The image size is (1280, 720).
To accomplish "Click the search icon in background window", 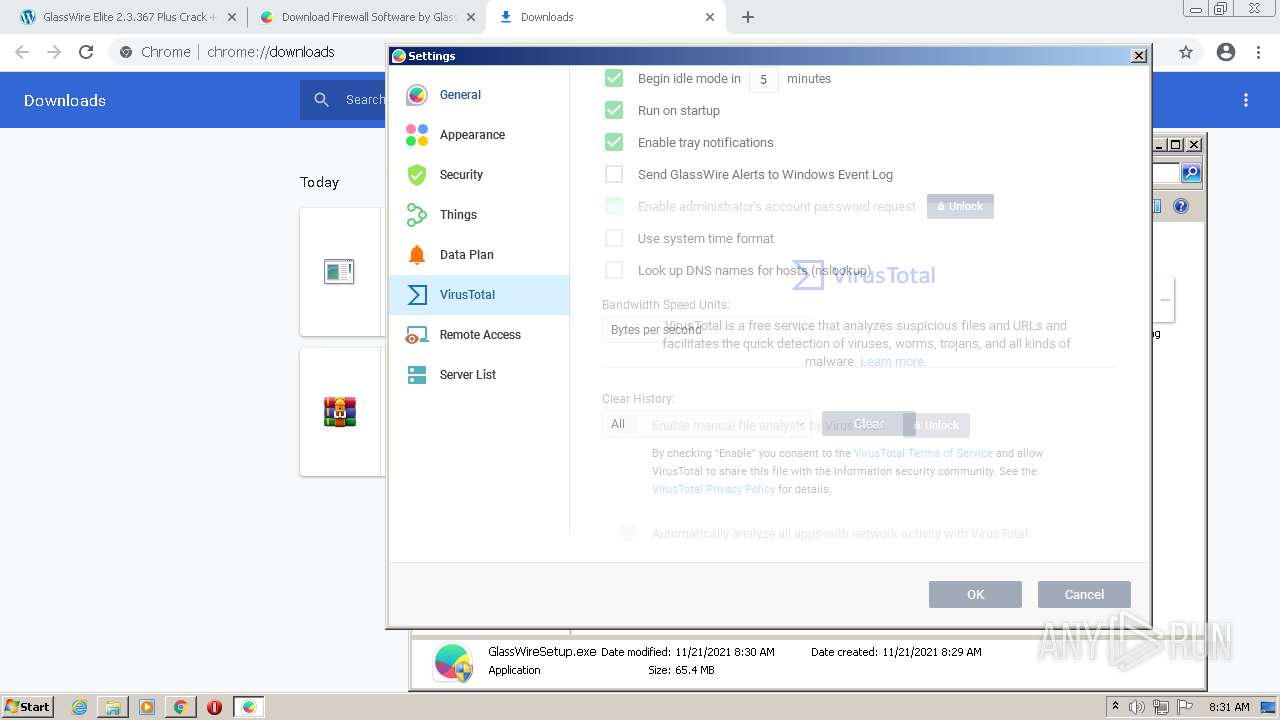I will point(1191,173).
